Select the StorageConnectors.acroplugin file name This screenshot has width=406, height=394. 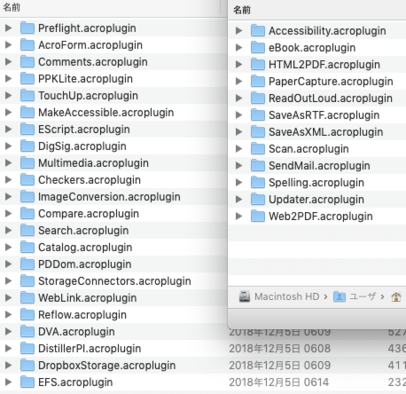(114, 281)
